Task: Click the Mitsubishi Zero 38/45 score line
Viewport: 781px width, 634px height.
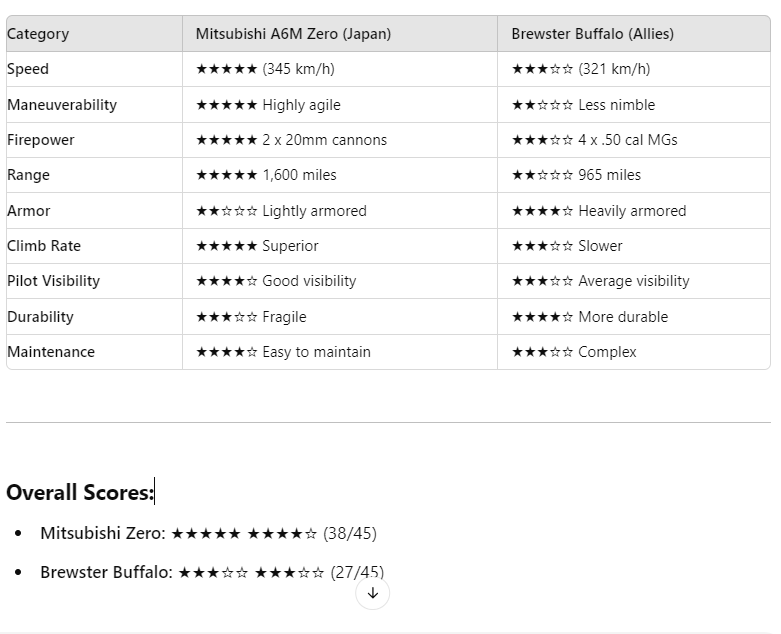Action: click(x=208, y=533)
